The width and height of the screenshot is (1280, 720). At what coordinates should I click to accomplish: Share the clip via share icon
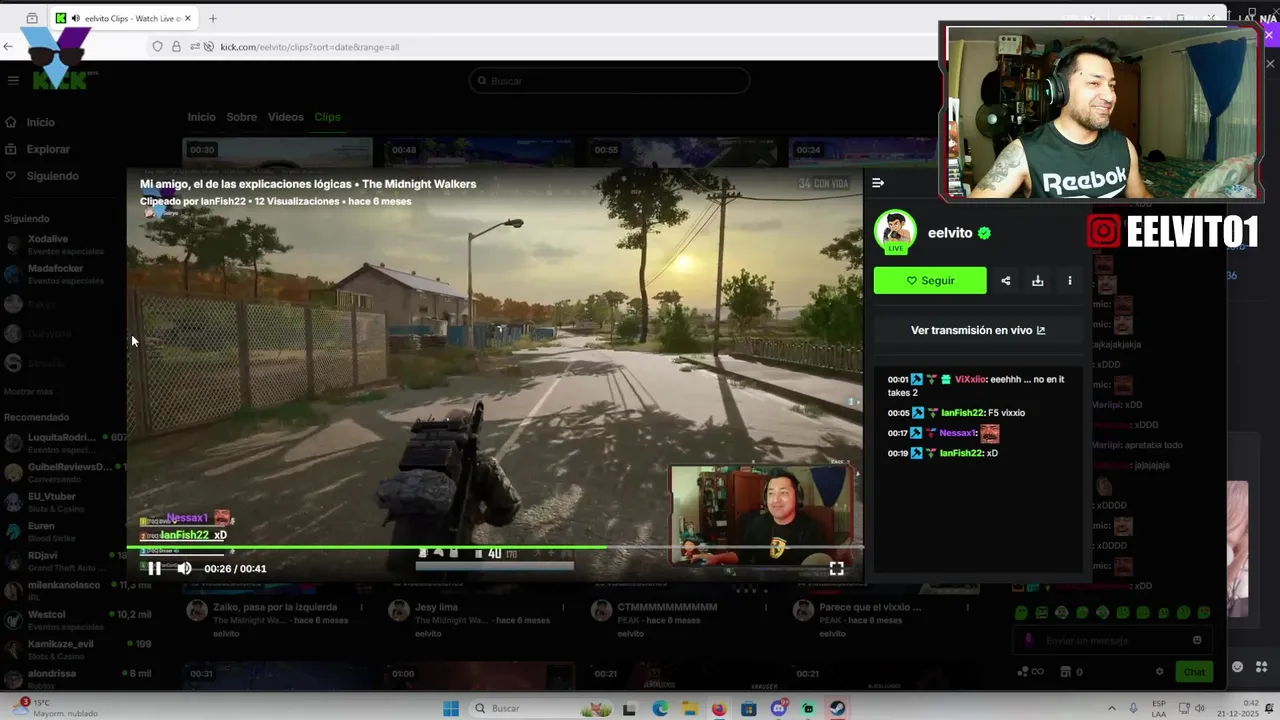pos(1006,281)
